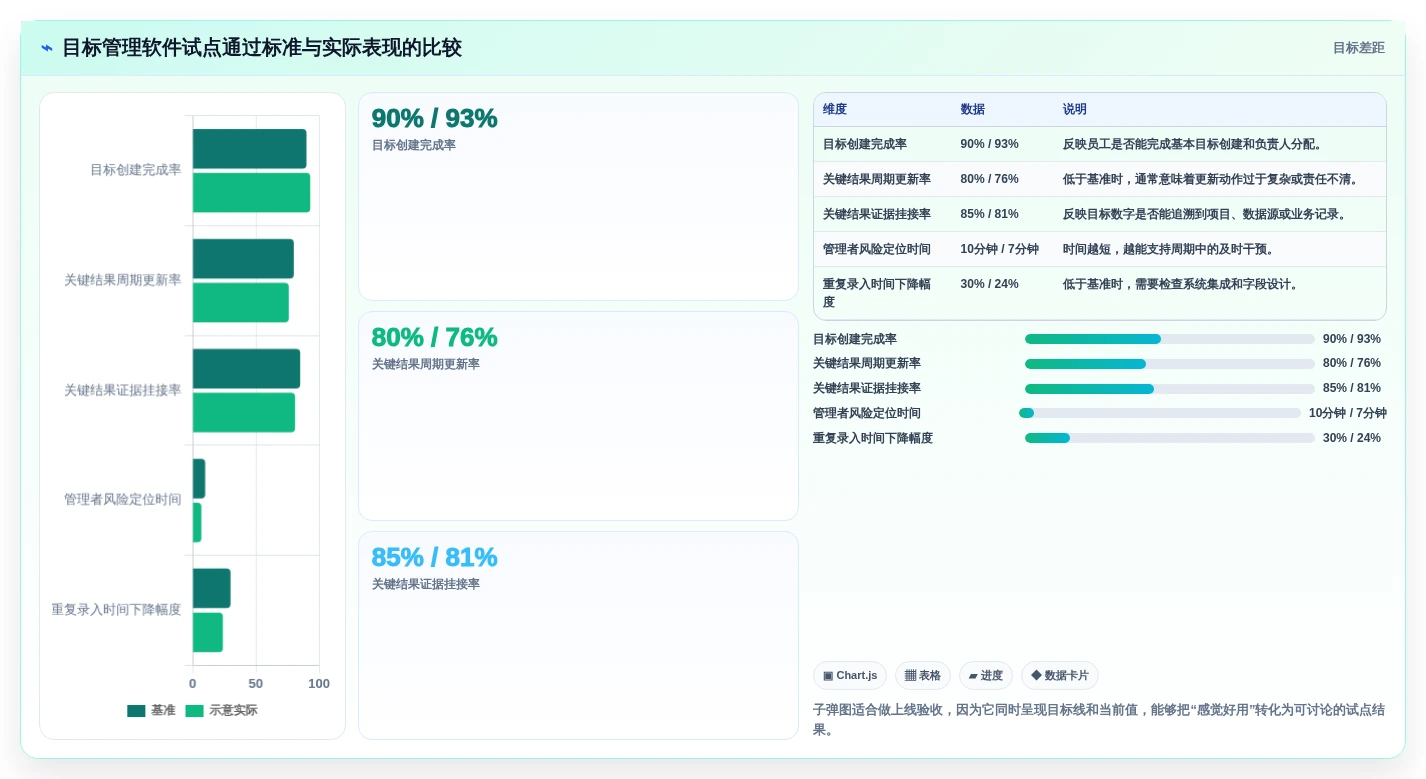
Task: Click the 示意实际 bar for 管理者风险定位时间
Action: [197, 523]
